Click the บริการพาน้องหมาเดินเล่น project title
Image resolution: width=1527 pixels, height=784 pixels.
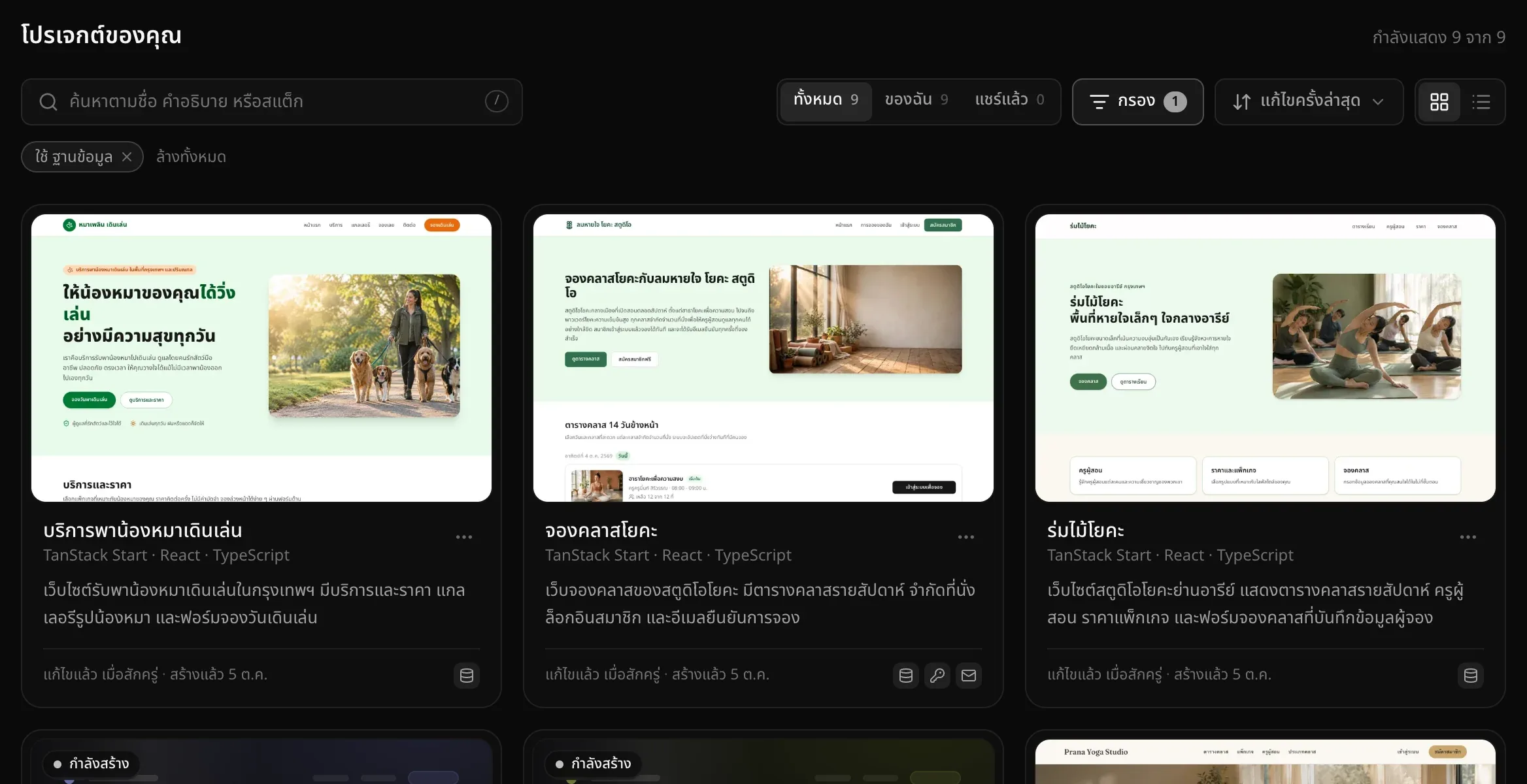pos(143,531)
